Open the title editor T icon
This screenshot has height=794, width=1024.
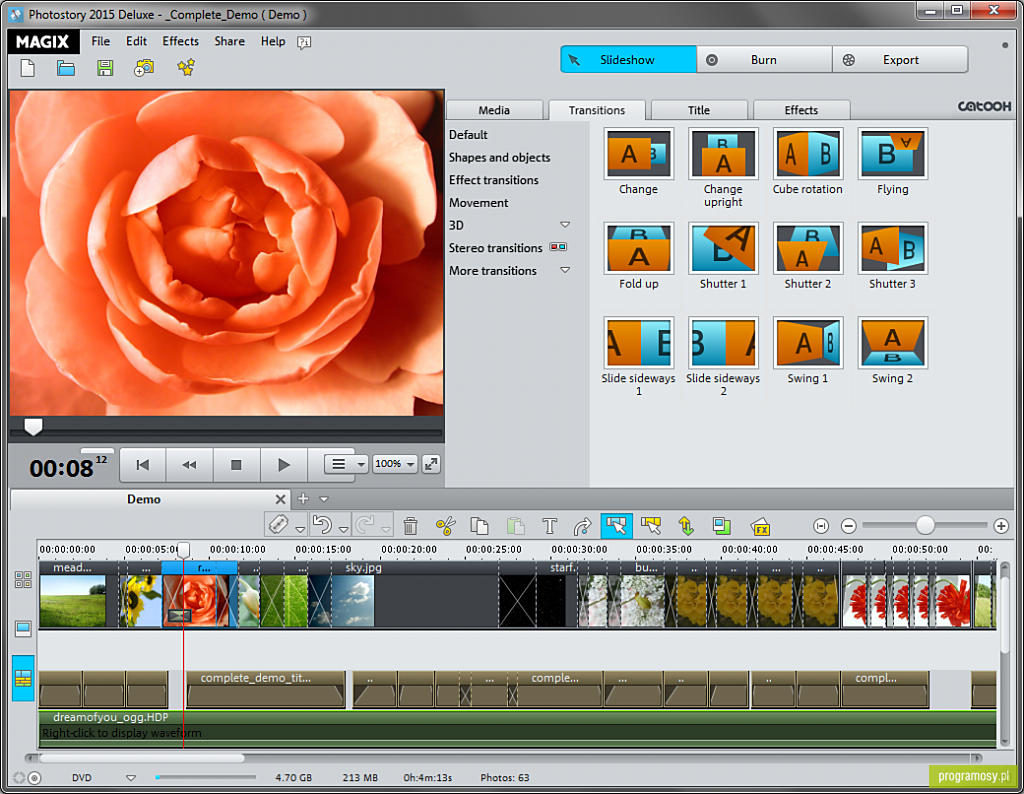[550, 526]
